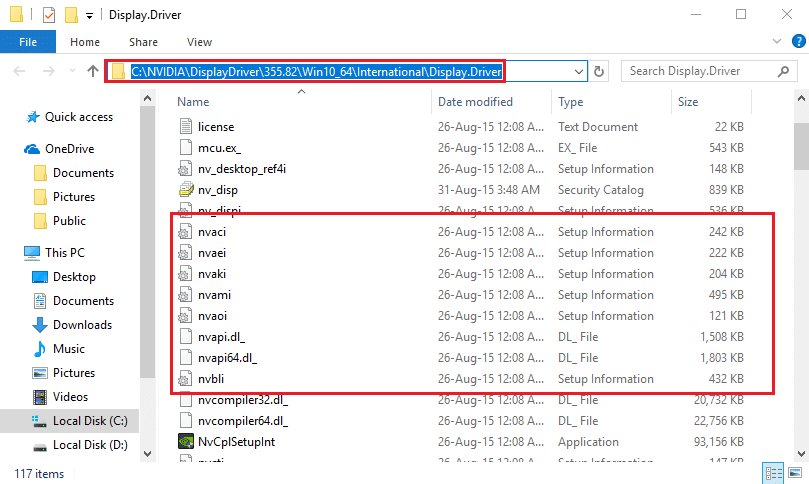809x484 pixels.
Task: Click the navigation pane scroll up arrow
Action: point(148,98)
